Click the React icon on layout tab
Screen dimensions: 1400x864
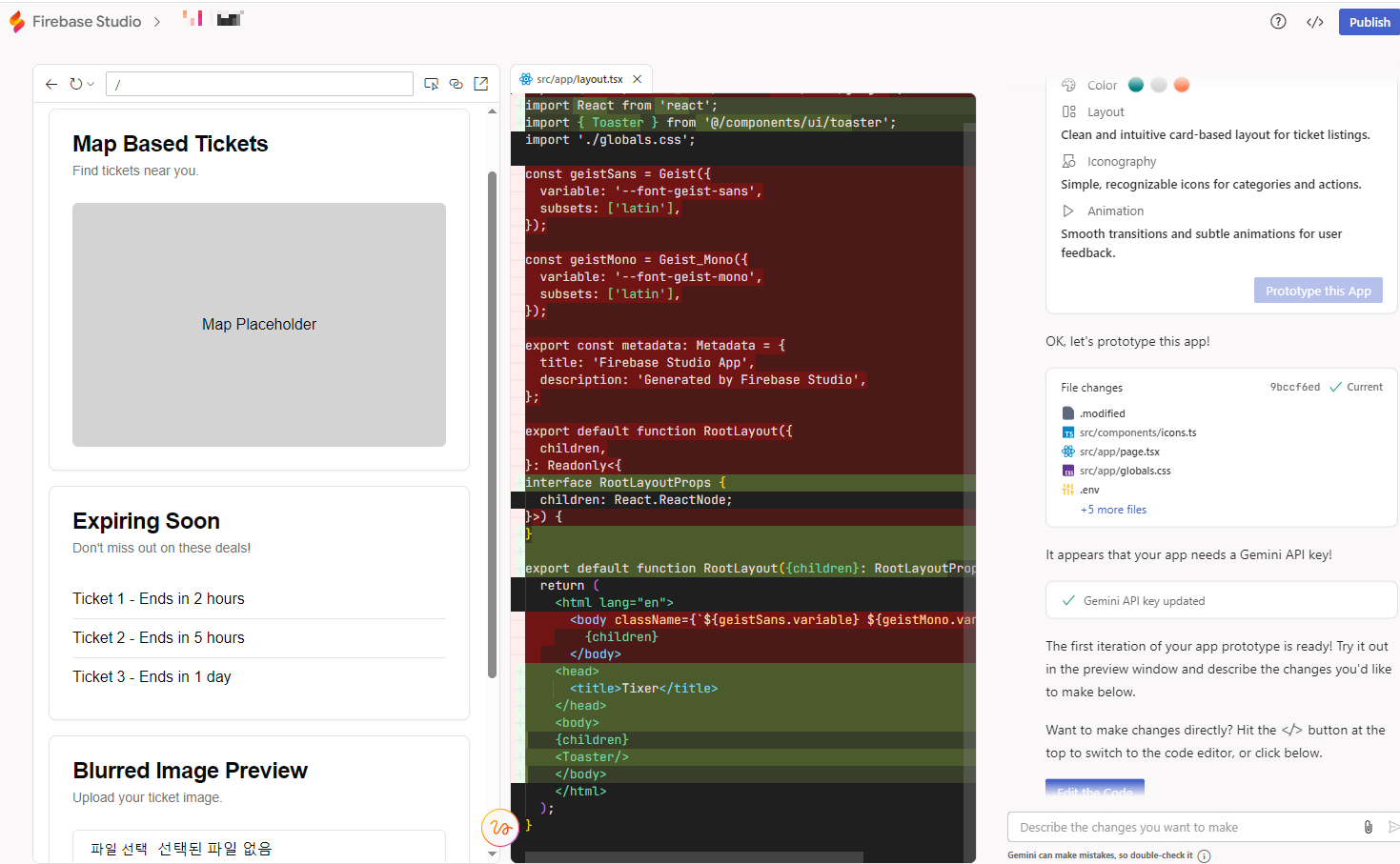click(526, 79)
